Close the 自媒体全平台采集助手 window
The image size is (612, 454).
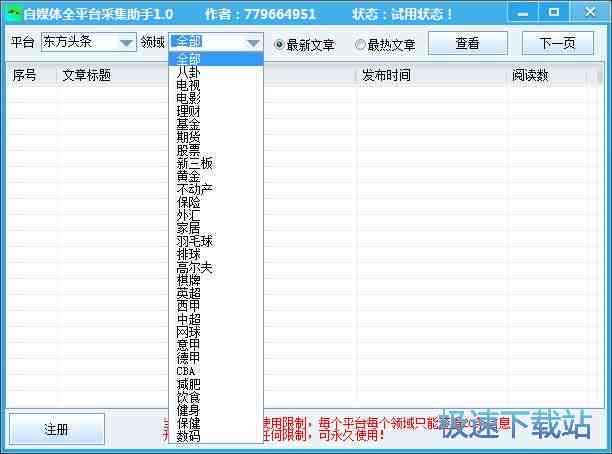coord(590,13)
